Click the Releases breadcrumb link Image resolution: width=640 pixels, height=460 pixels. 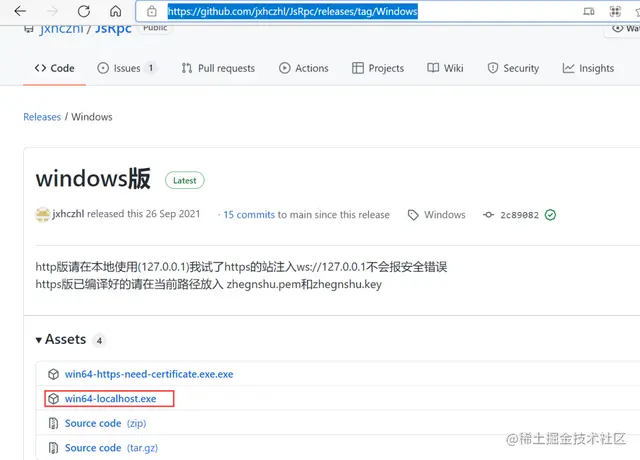(42, 117)
